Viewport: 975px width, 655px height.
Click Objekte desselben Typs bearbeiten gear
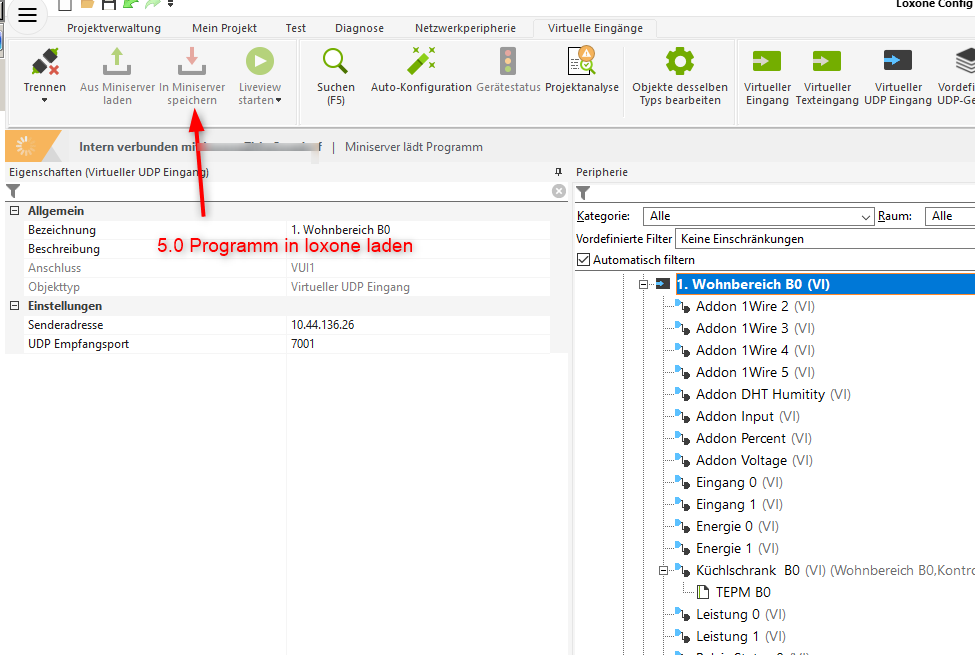coord(680,62)
